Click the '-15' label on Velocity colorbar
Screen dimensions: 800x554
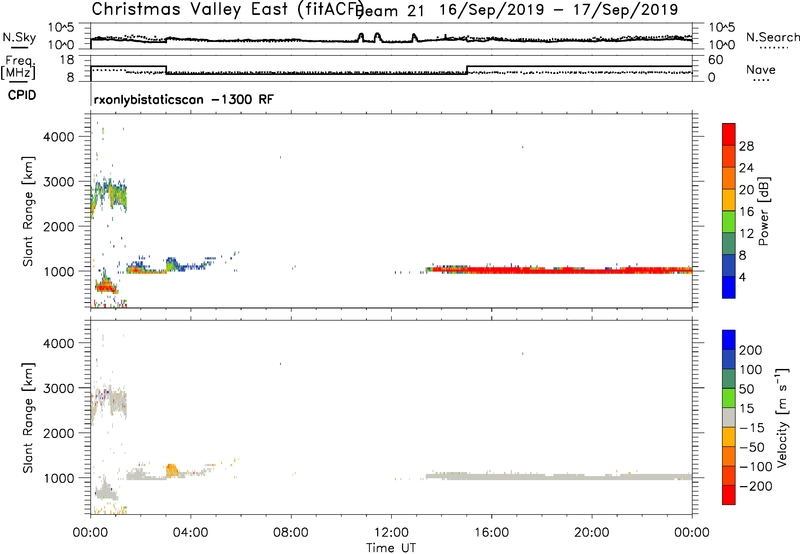click(x=752, y=428)
